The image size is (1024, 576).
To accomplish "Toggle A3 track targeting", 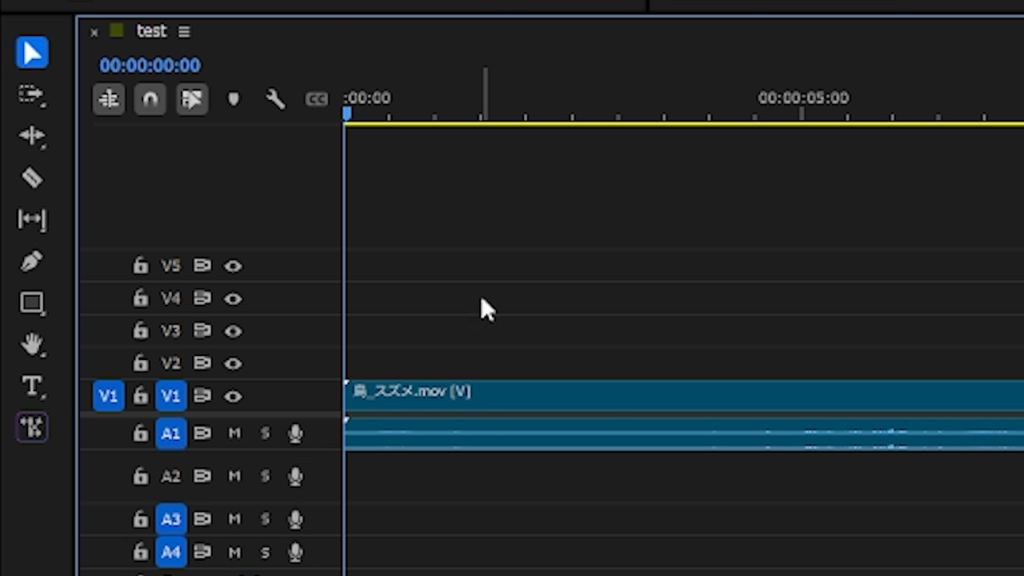I will click(171, 519).
